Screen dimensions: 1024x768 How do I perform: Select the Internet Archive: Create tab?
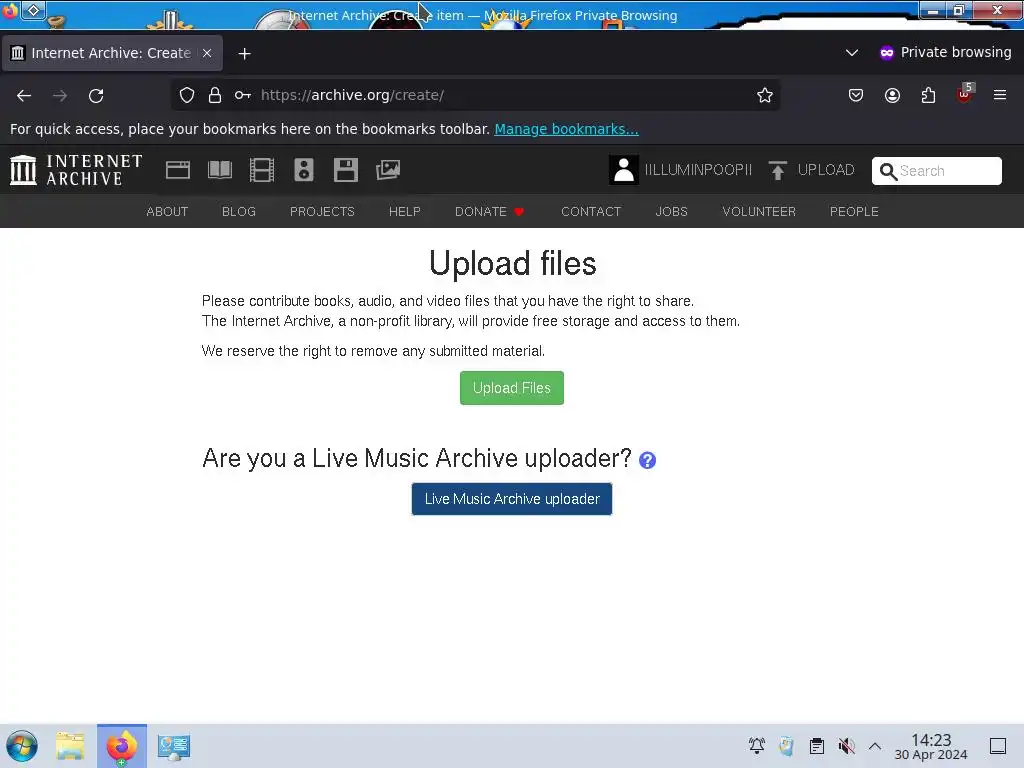(112, 53)
